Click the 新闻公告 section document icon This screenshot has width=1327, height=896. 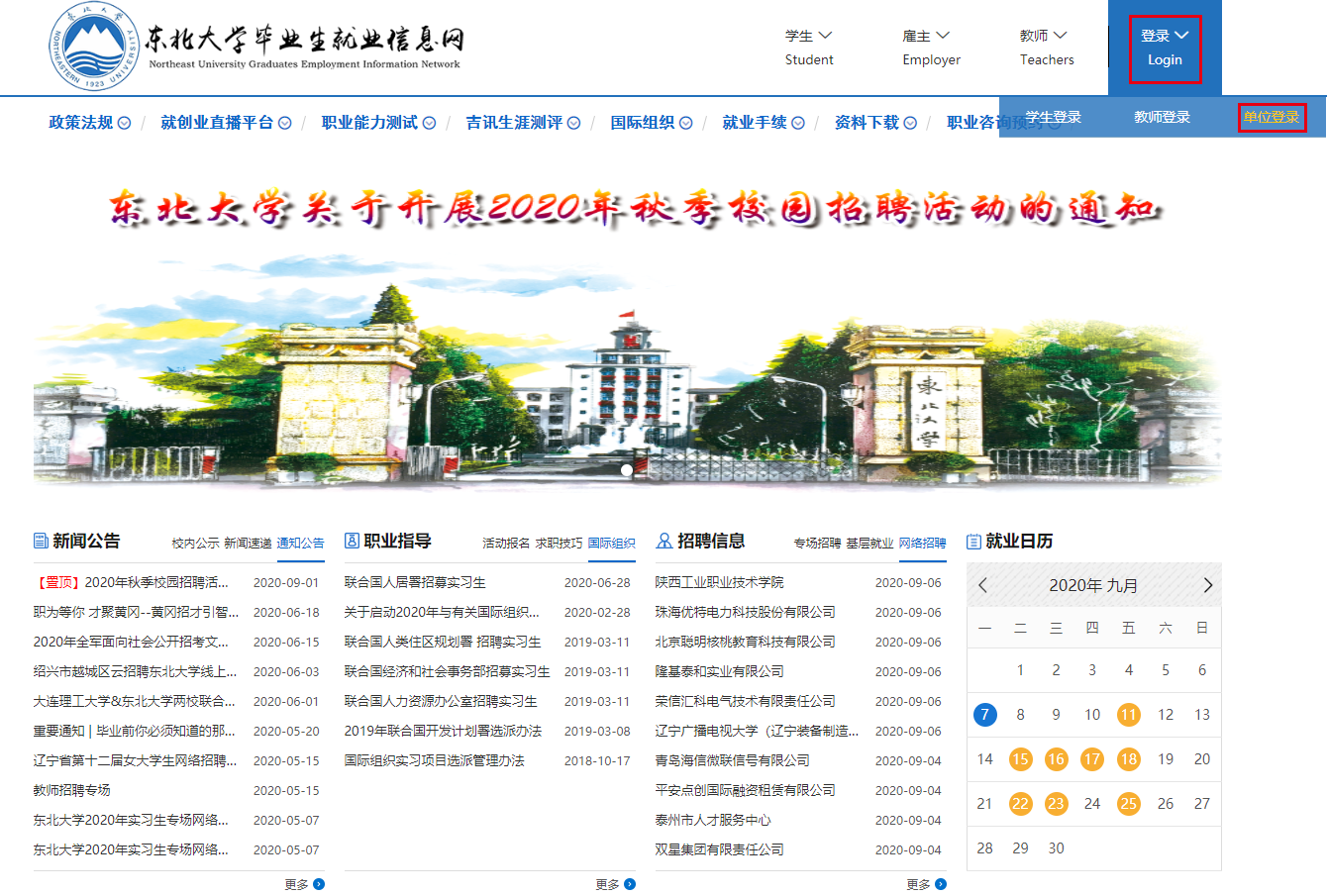click(x=41, y=541)
